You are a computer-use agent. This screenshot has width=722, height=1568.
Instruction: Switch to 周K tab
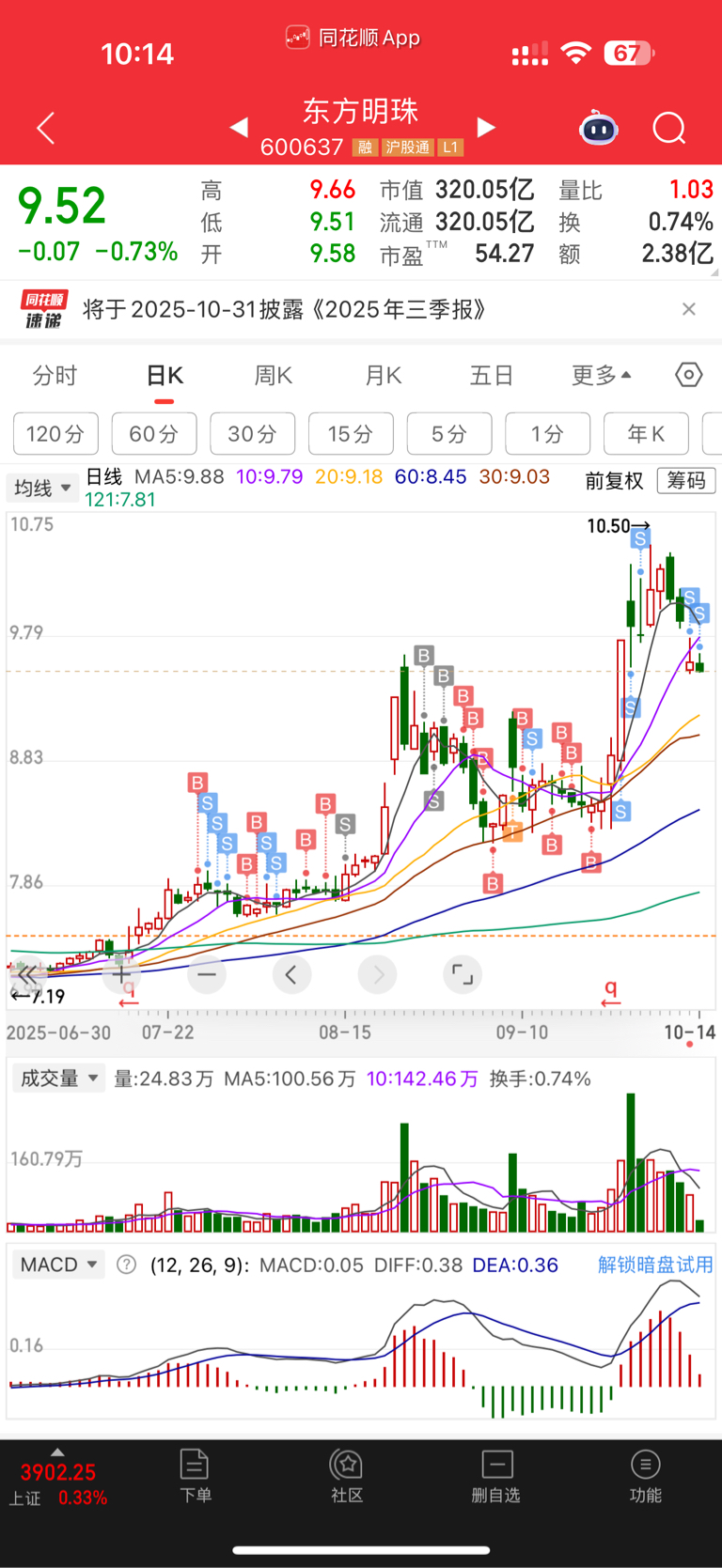point(274,376)
